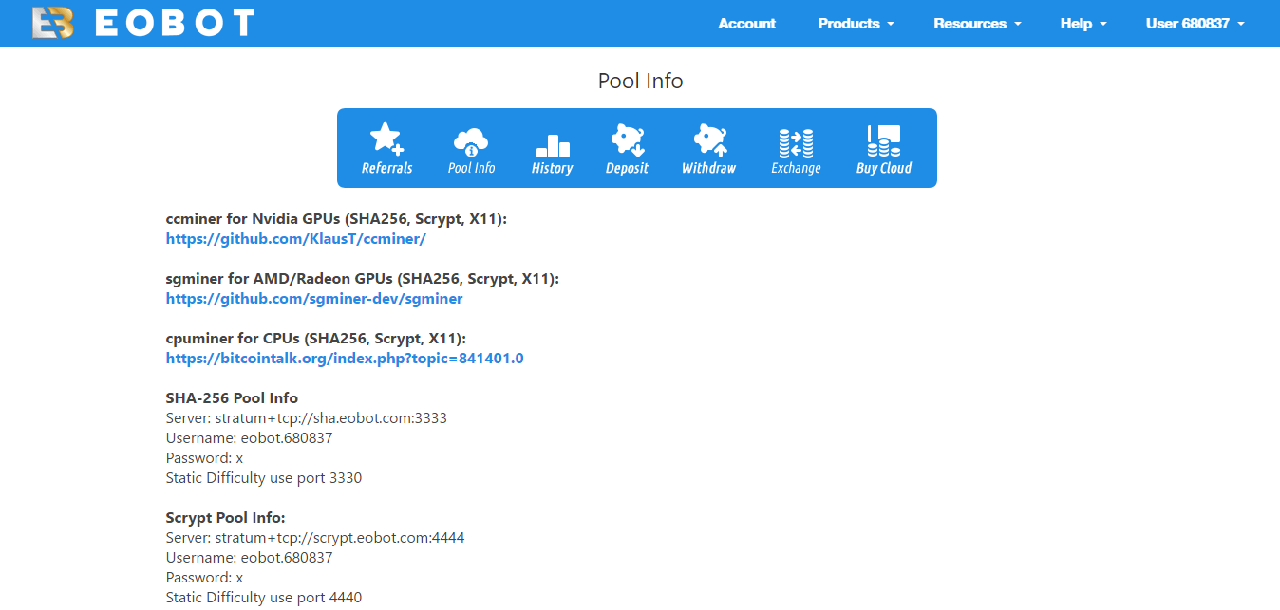
Task: Expand the Resources dropdown menu
Action: tap(977, 23)
